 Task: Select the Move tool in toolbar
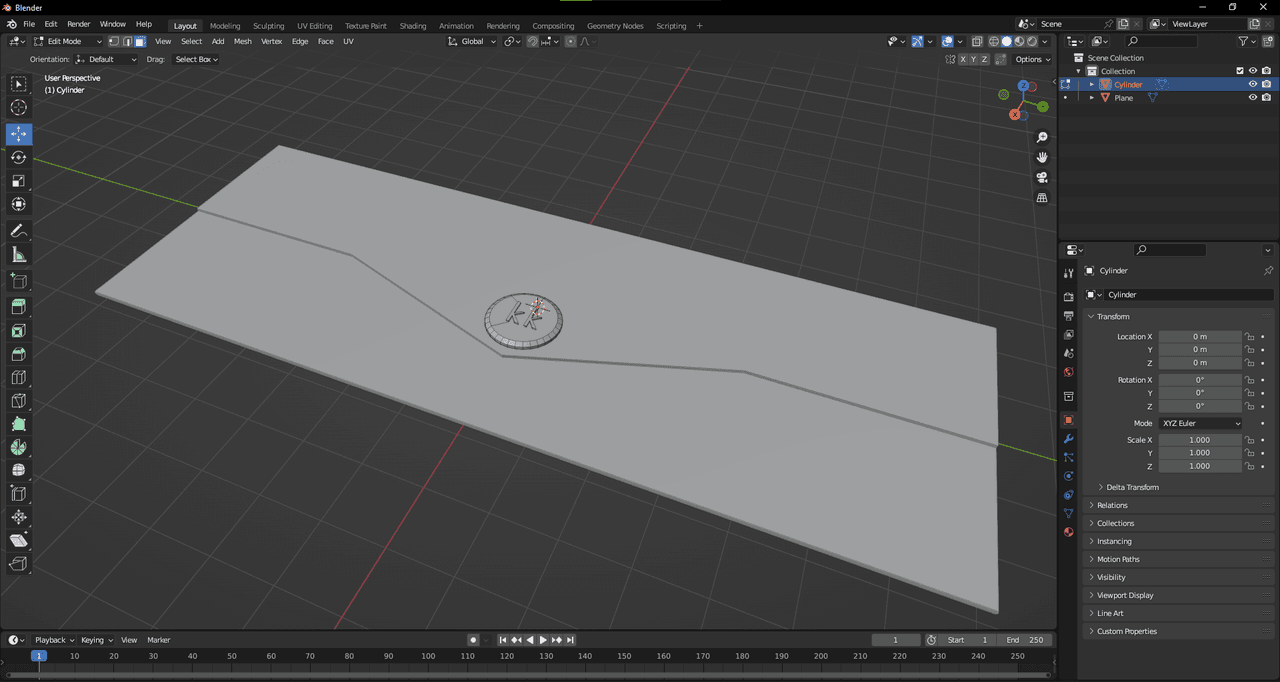coord(19,134)
